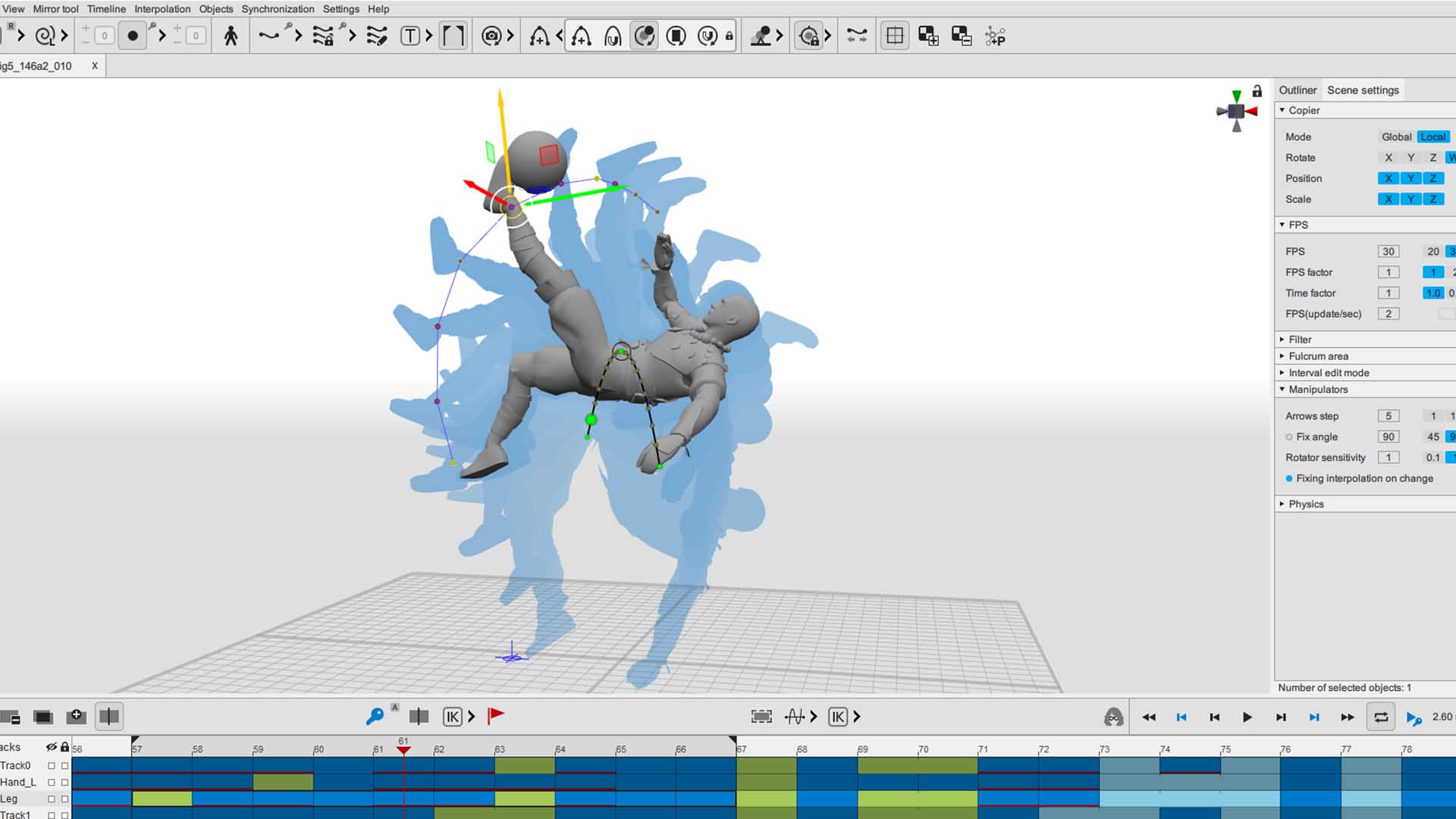Select the Fix angle radio button

coord(1289,437)
